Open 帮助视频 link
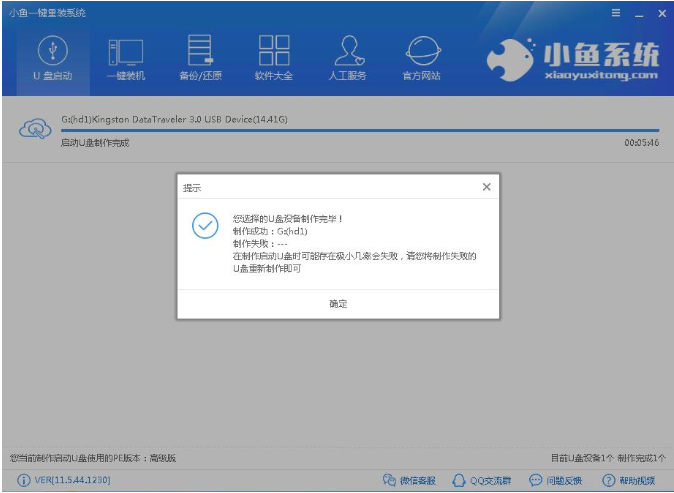Screen dimensions: 674x493 (x=628, y=480)
